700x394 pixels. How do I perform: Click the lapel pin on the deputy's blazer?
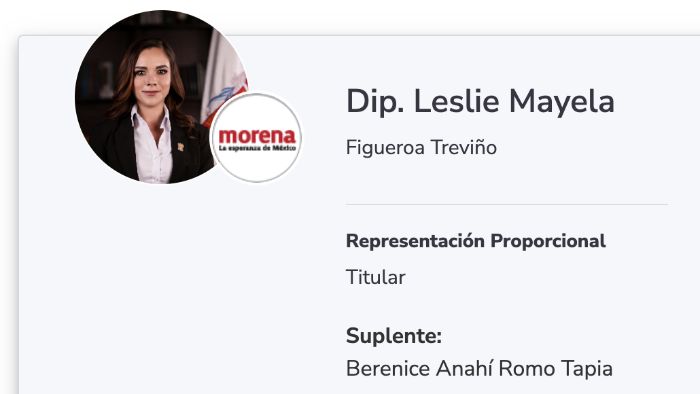point(180,146)
